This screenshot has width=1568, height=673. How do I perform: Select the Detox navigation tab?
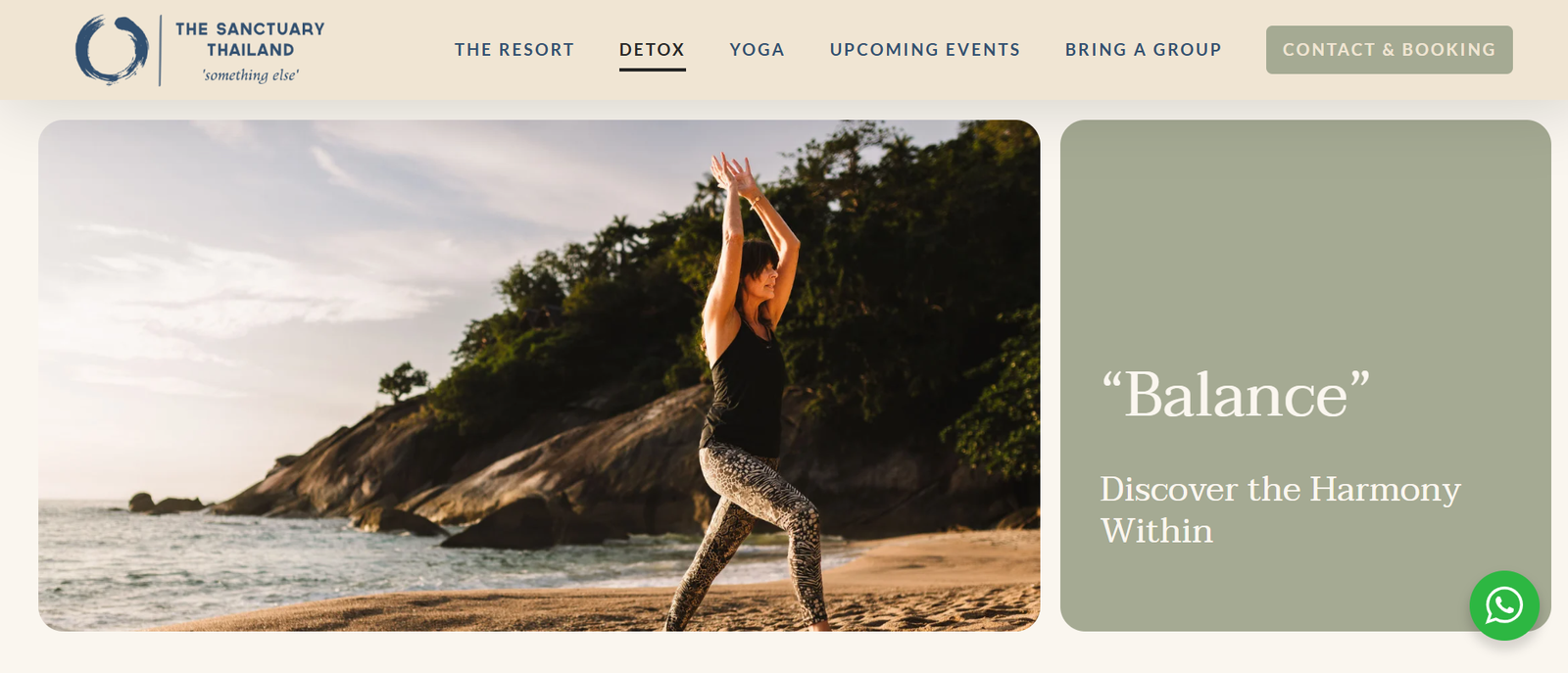(x=652, y=49)
